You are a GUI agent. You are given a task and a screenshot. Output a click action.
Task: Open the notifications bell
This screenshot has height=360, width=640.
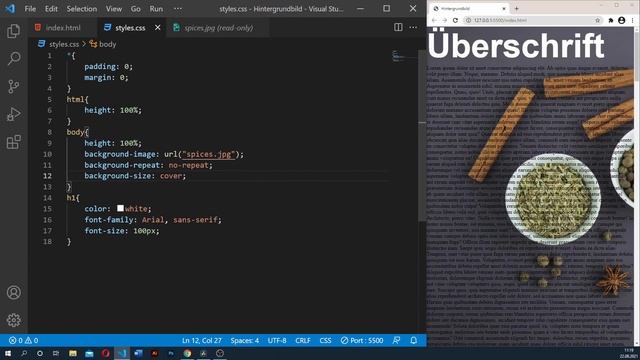413,340
